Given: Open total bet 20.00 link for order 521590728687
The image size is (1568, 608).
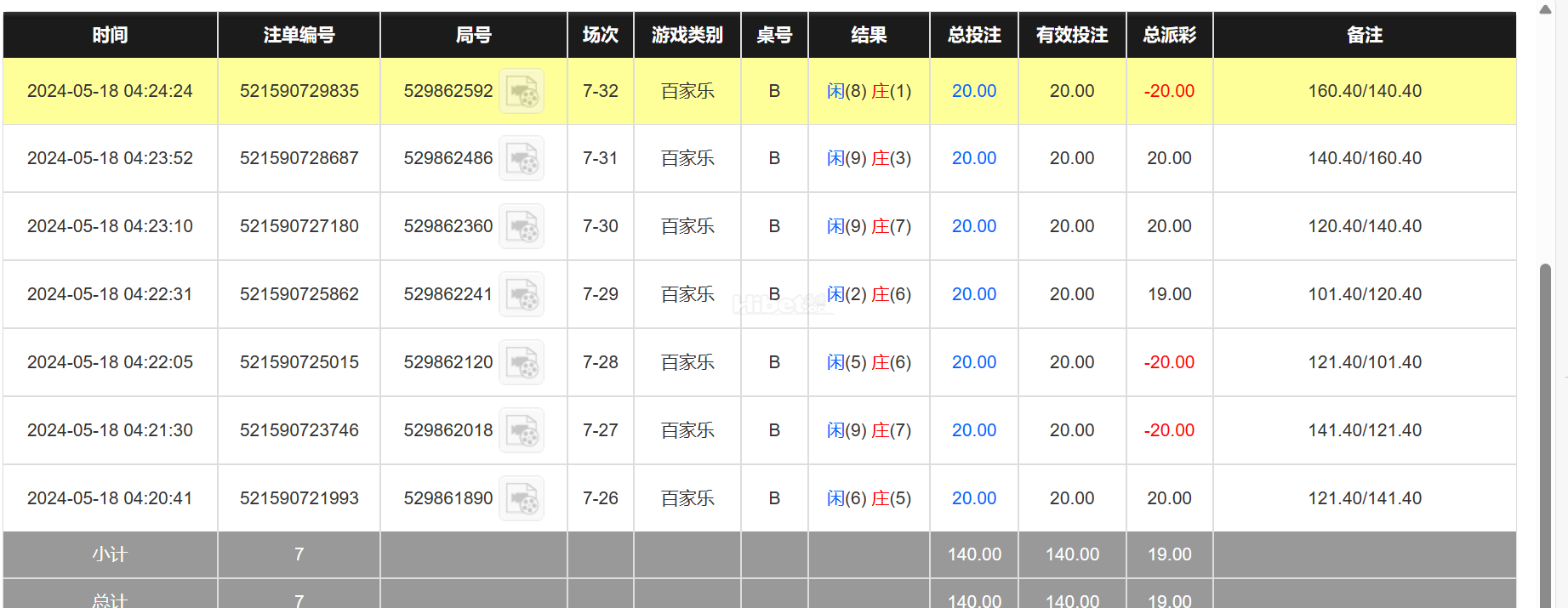Looking at the screenshot, I should [974, 158].
